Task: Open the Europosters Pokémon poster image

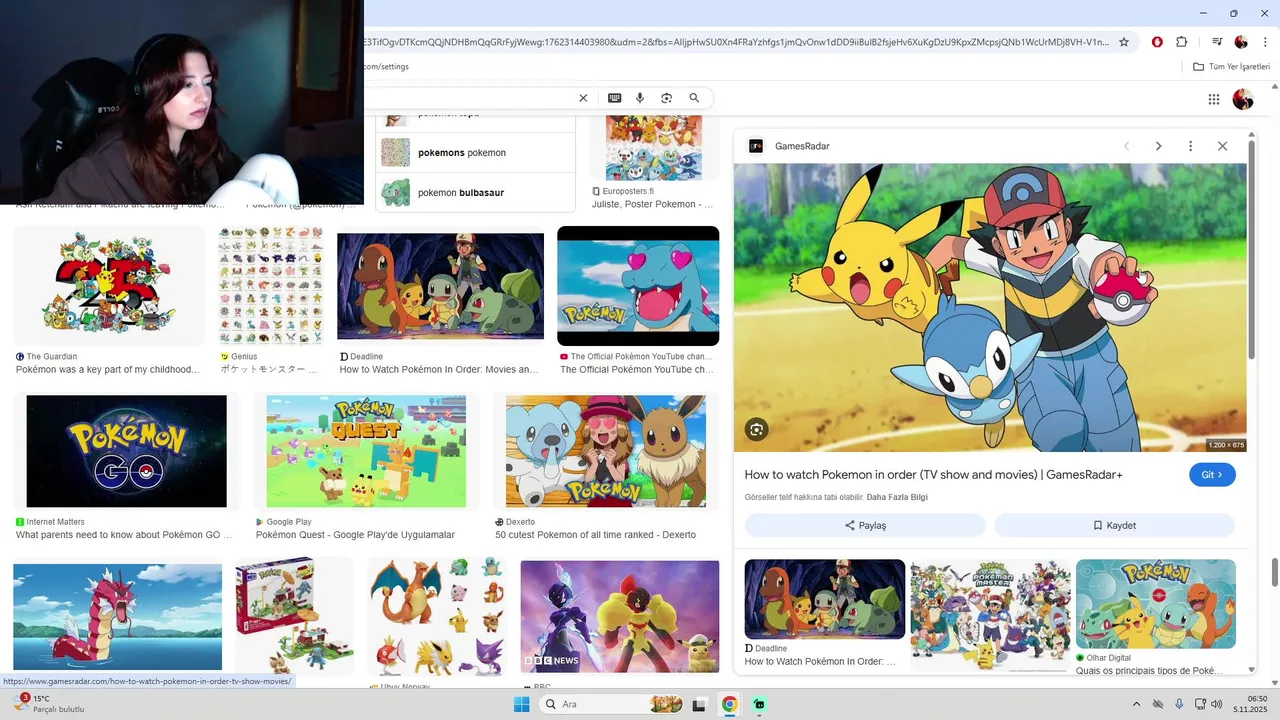Action: click(653, 147)
